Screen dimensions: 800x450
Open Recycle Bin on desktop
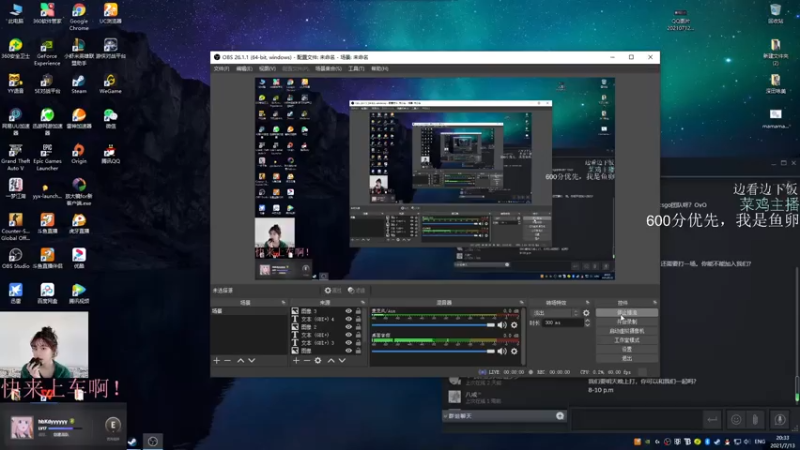pyautogui.click(x=776, y=14)
